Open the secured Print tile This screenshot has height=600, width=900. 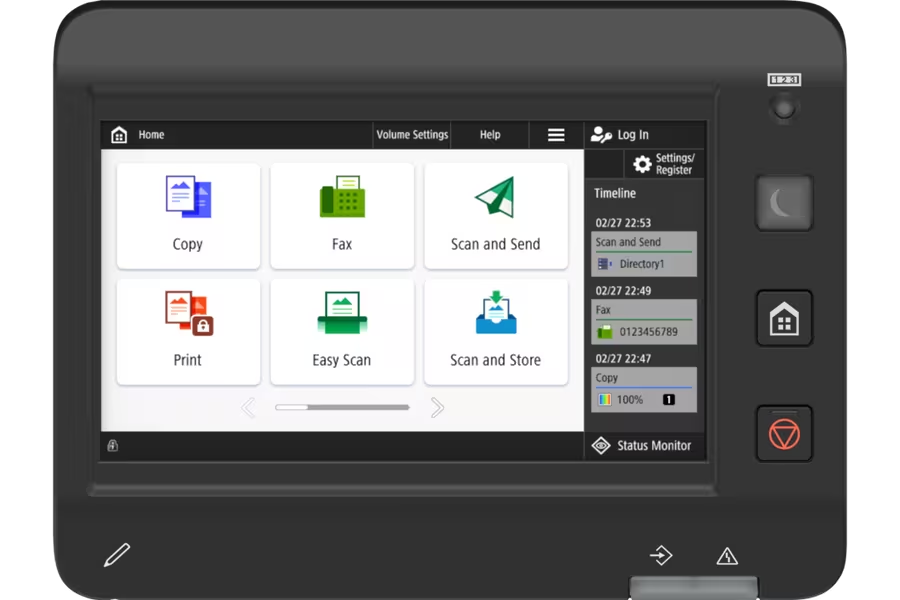coord(188,331)
